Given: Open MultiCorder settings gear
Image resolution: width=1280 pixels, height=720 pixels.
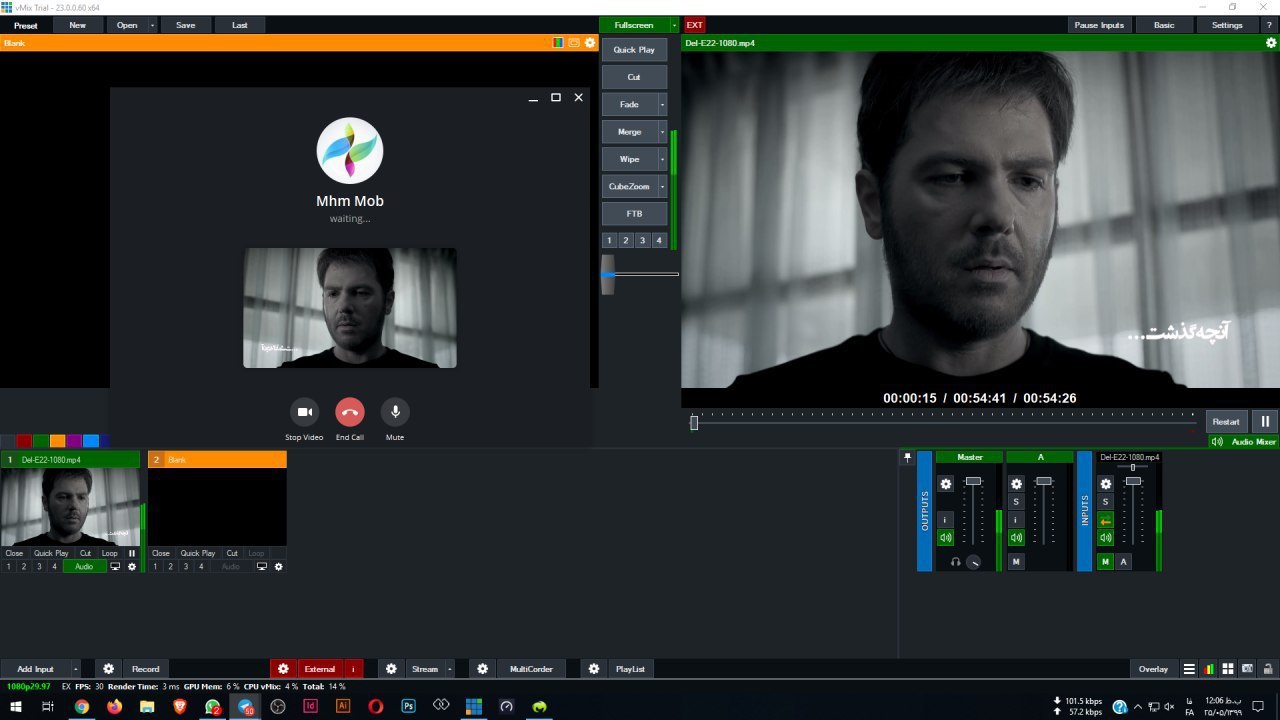Looking at the screenshot, I should 483,669.
